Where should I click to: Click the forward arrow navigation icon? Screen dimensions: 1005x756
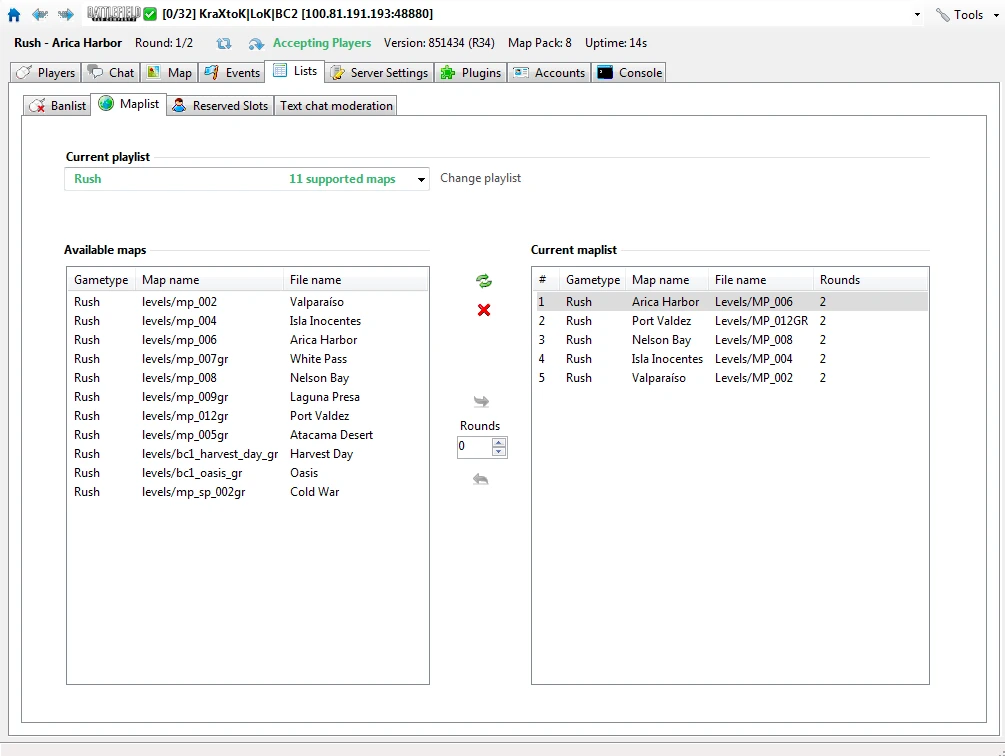pyautogui.click(x=65, y=15)
